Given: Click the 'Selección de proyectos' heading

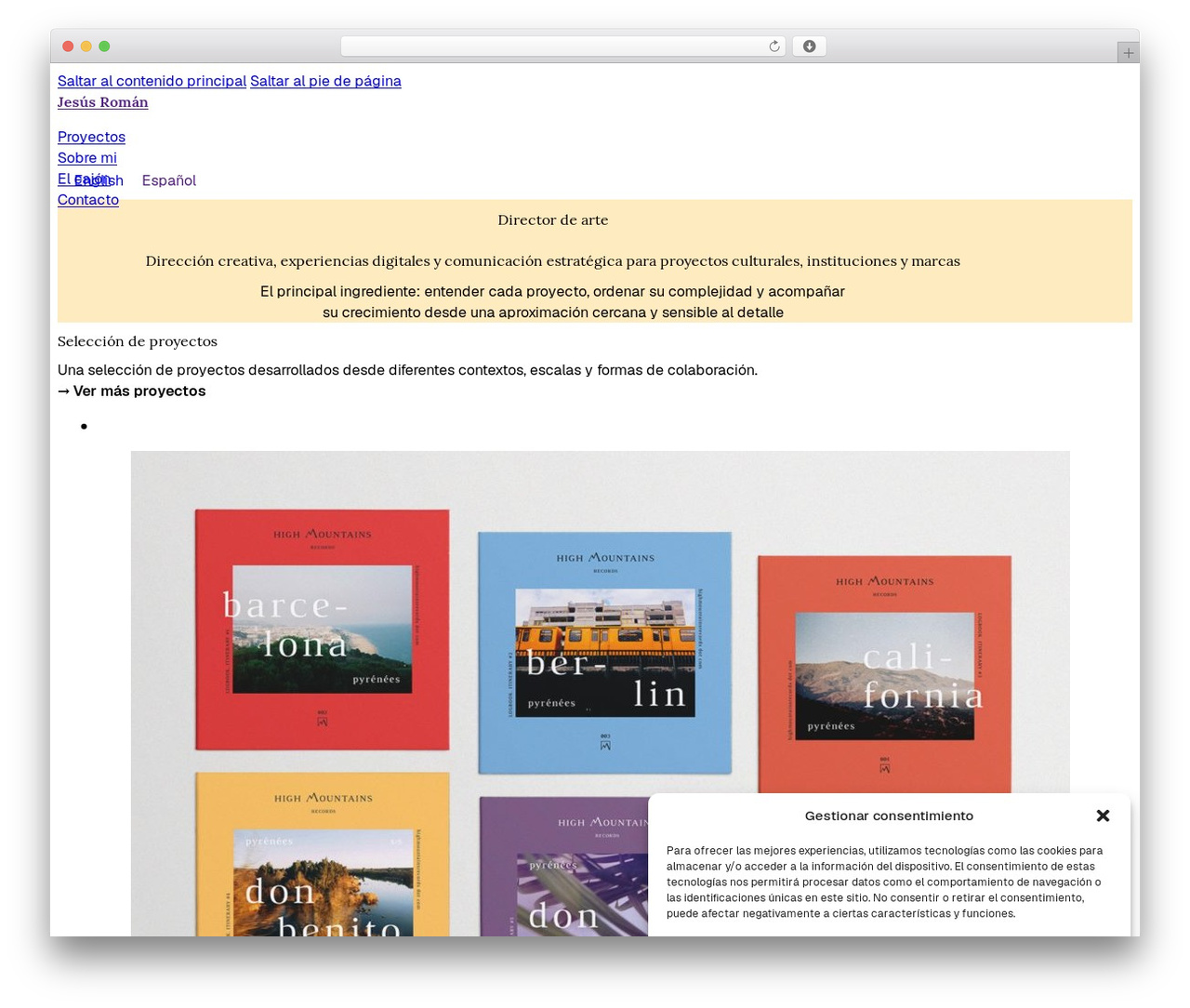Looking at the screenshot, I should point(138,341).
